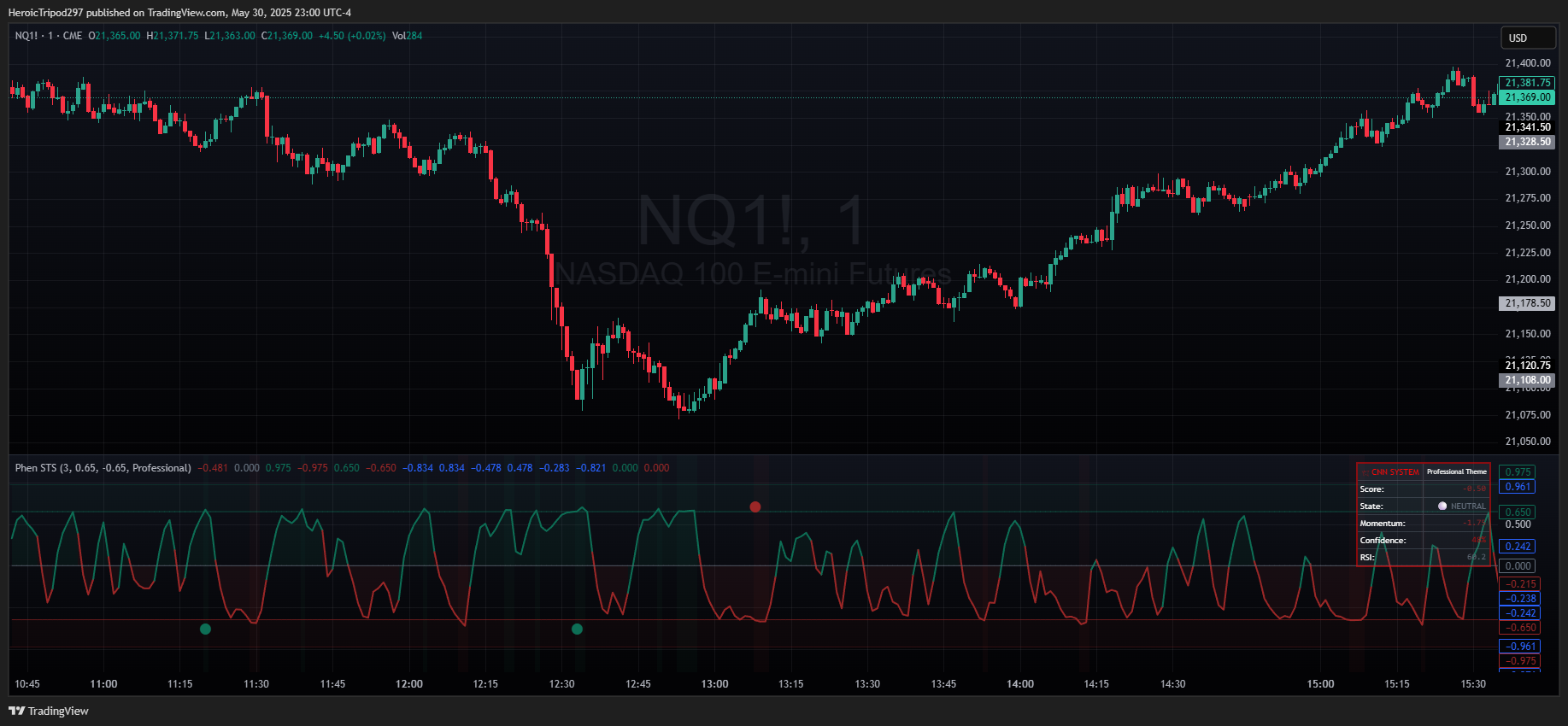The image size is (1568, 726).
Task: Click the TradingView logo at bottom left
Action: point(49,711)
